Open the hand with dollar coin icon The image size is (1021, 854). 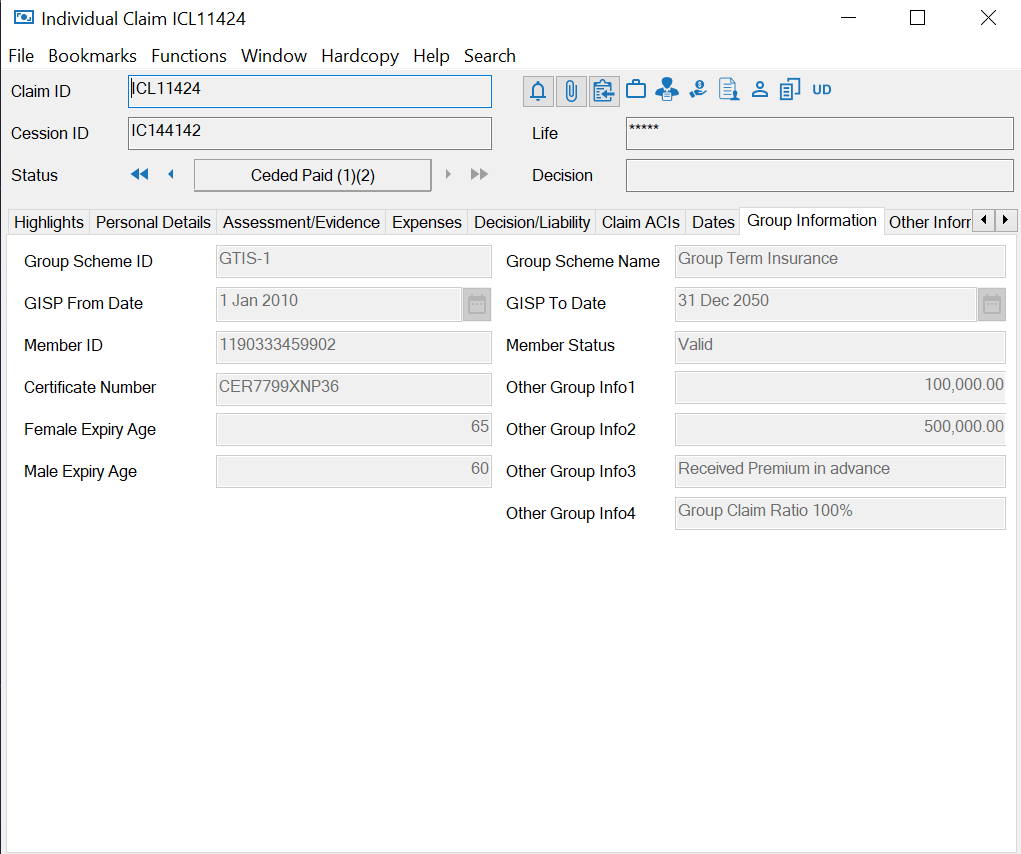[698, 90]
